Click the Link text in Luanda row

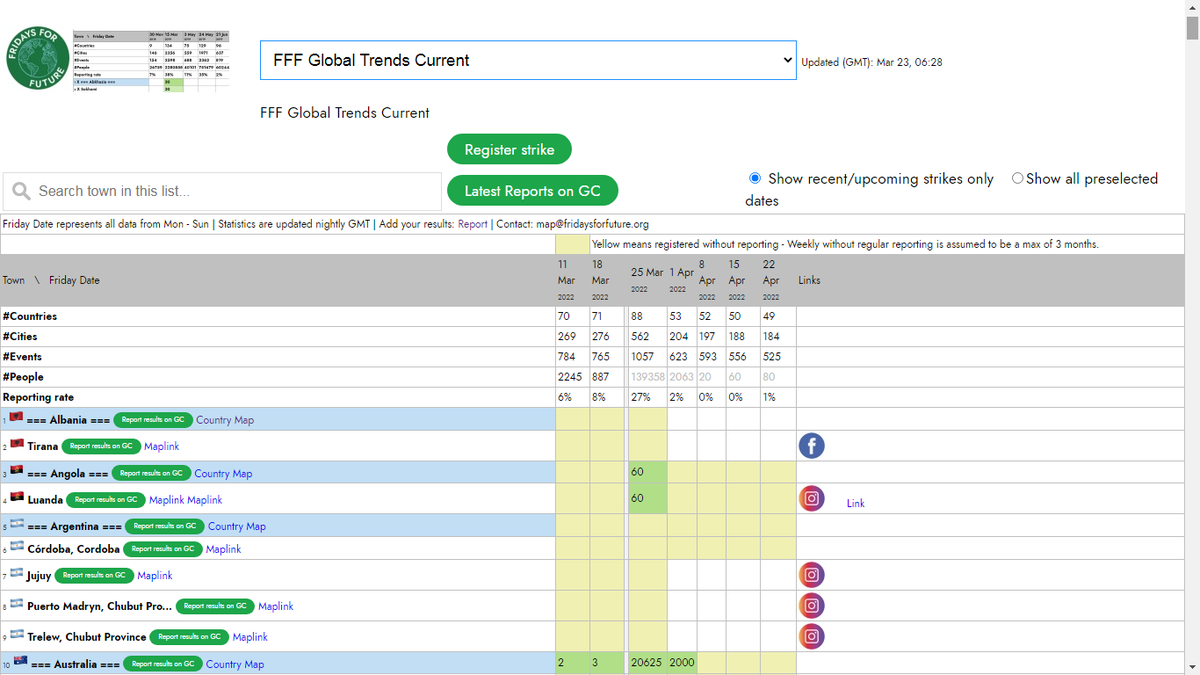tap(855, 503)
